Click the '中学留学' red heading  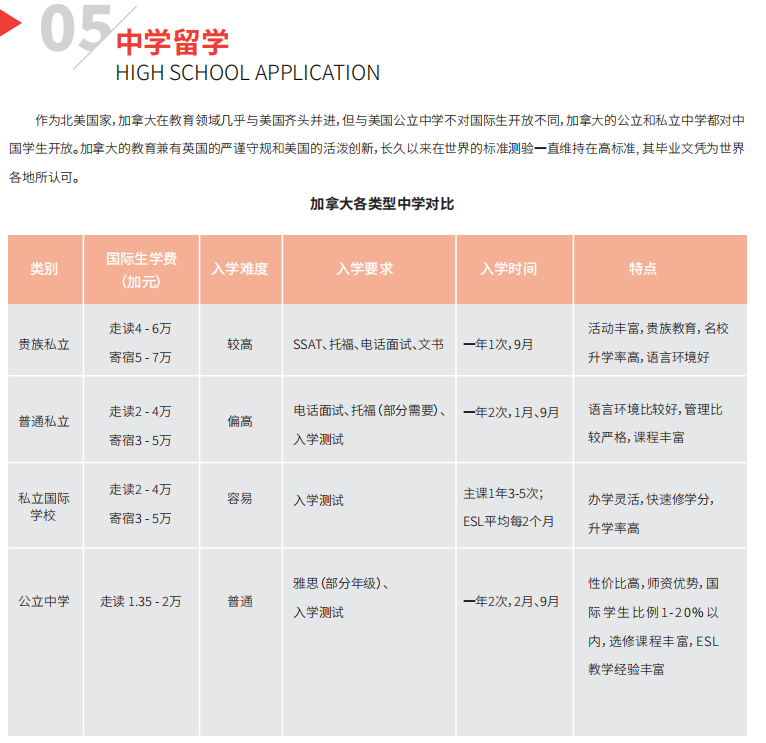[x=172, y=42]
